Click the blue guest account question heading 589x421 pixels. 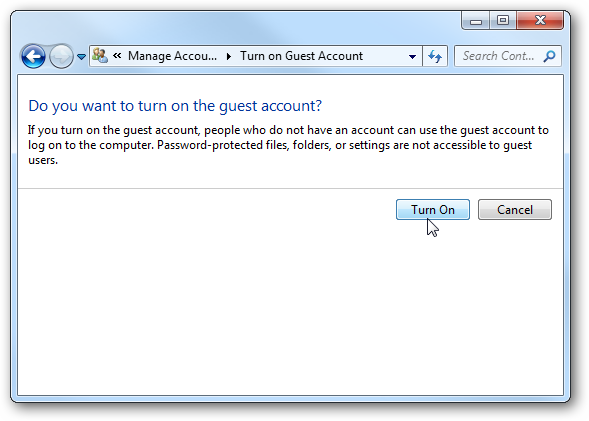pyautogui.click(x=175, y=106)
